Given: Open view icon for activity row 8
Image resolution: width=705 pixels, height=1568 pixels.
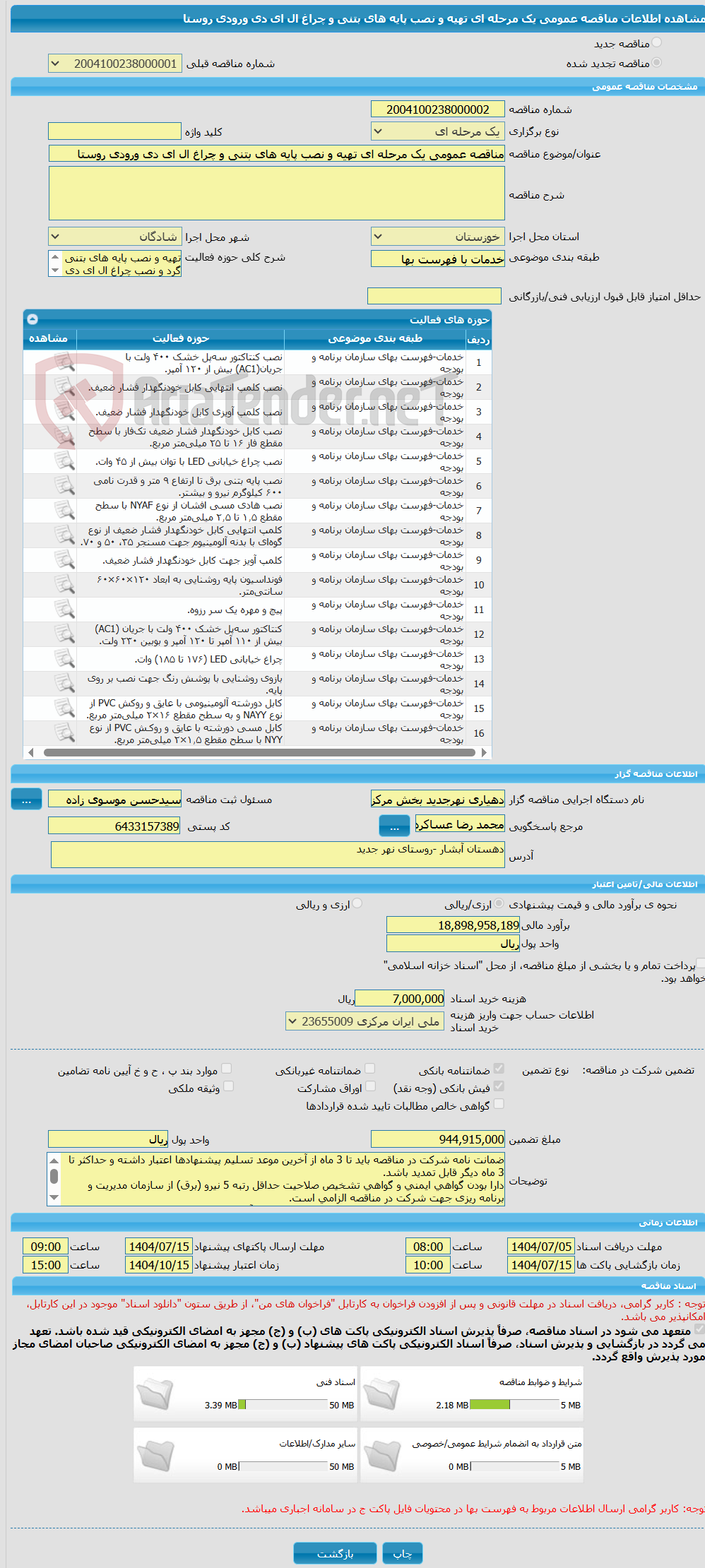Looking at the screenshot, I should [64, 535].
